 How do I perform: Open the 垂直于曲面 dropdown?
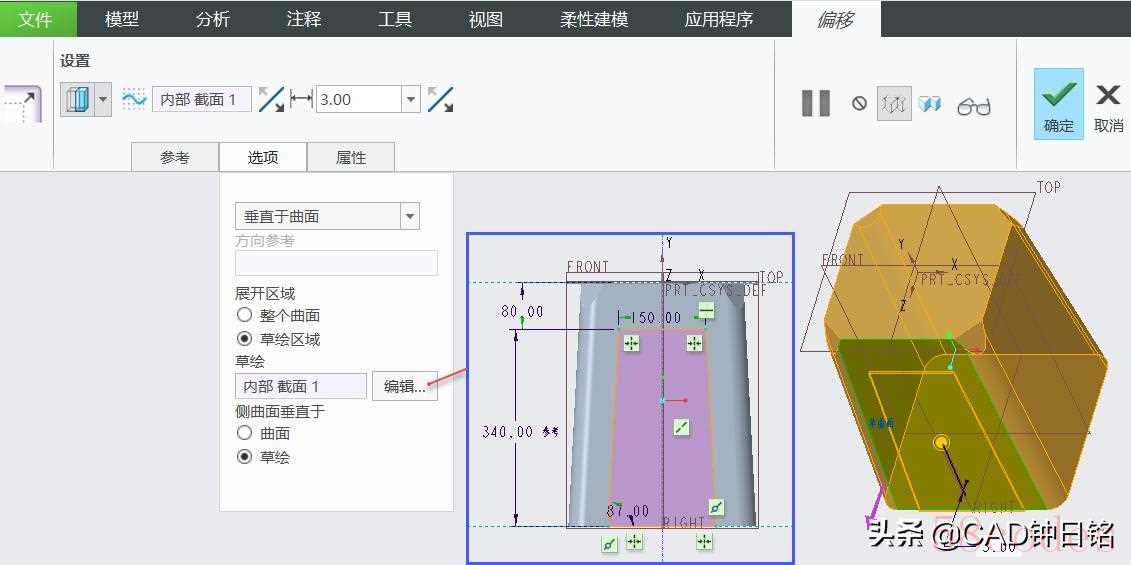[x=409, y=216]
